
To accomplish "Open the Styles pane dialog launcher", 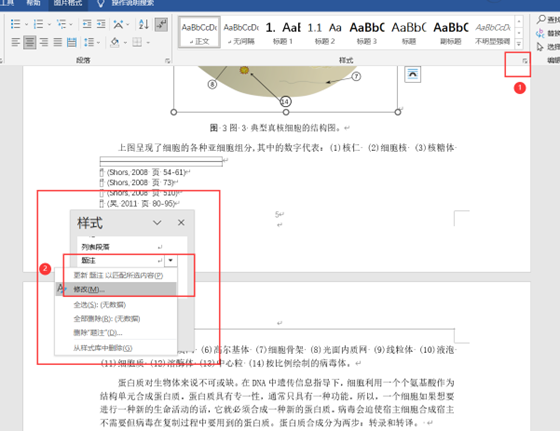I will coord(525,61).
